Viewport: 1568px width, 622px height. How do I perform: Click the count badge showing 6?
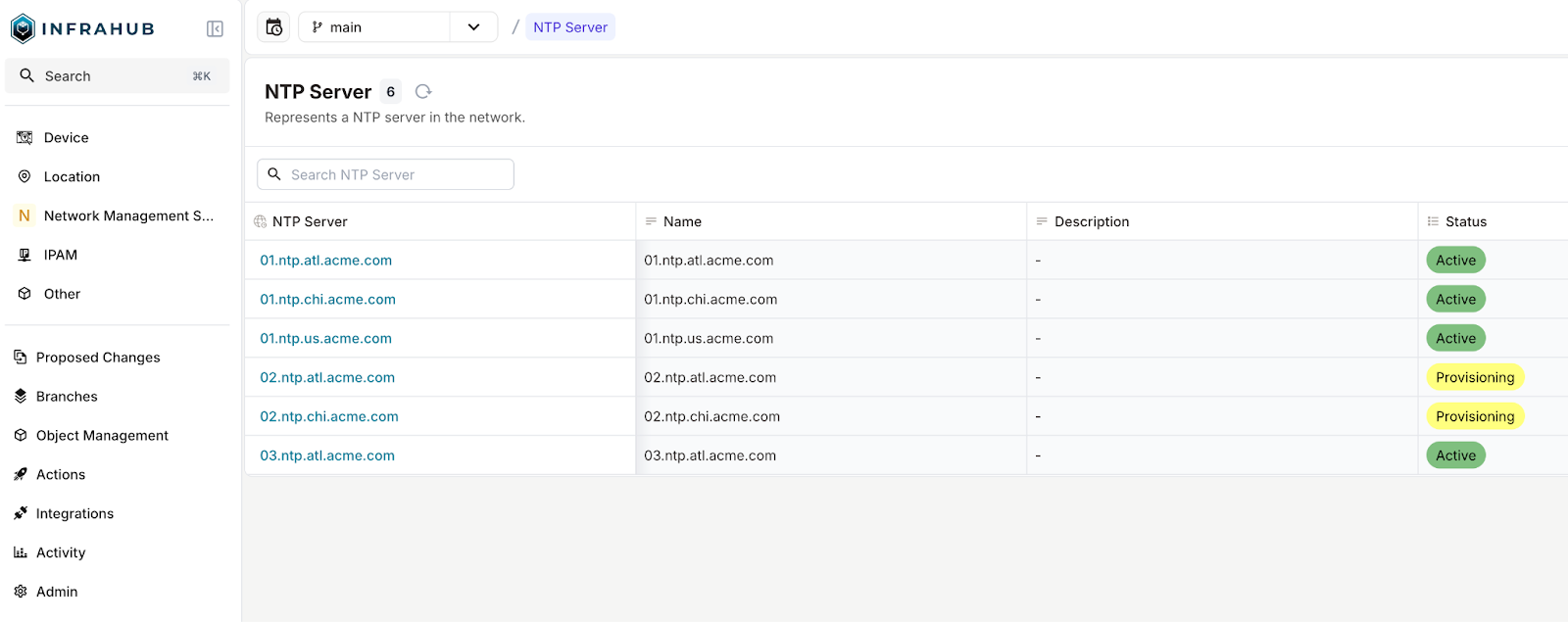(390, 91)
